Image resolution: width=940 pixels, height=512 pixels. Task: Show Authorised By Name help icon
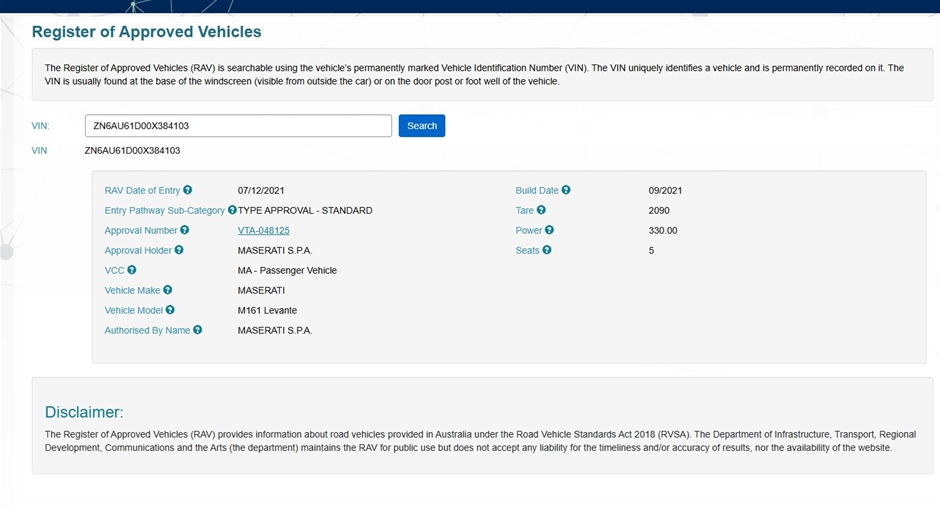point(198,330)
